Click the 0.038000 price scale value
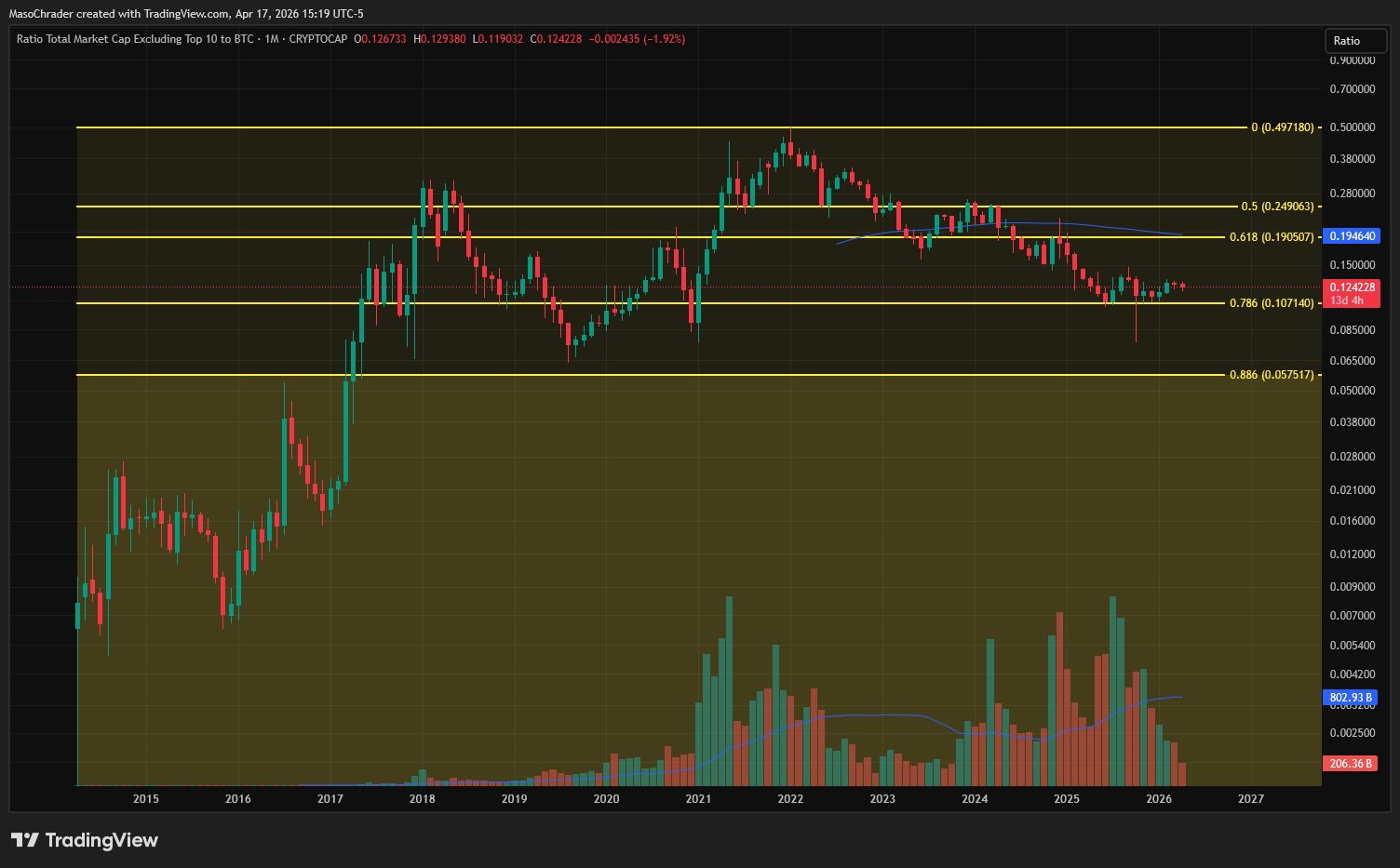Viewport: 1400px width, 868px height. pos(1353,422)
